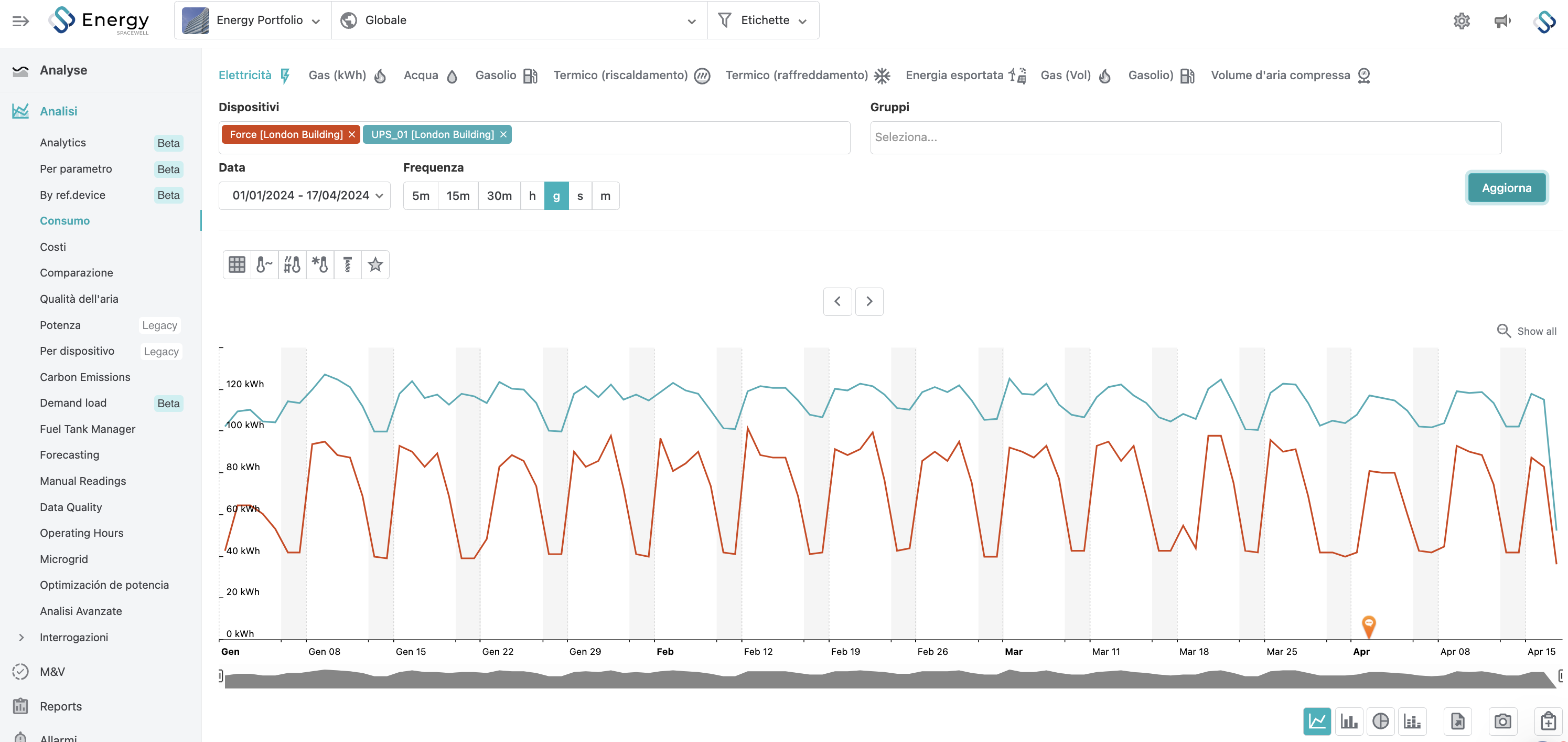Open M&V section in sidebar
The image size is (1568, 742).
[52, 671]
